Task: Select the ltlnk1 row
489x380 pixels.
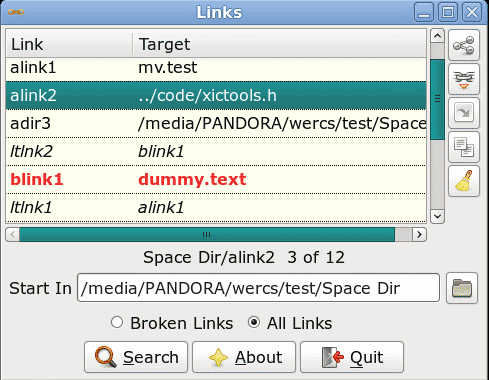Action: 216,208
